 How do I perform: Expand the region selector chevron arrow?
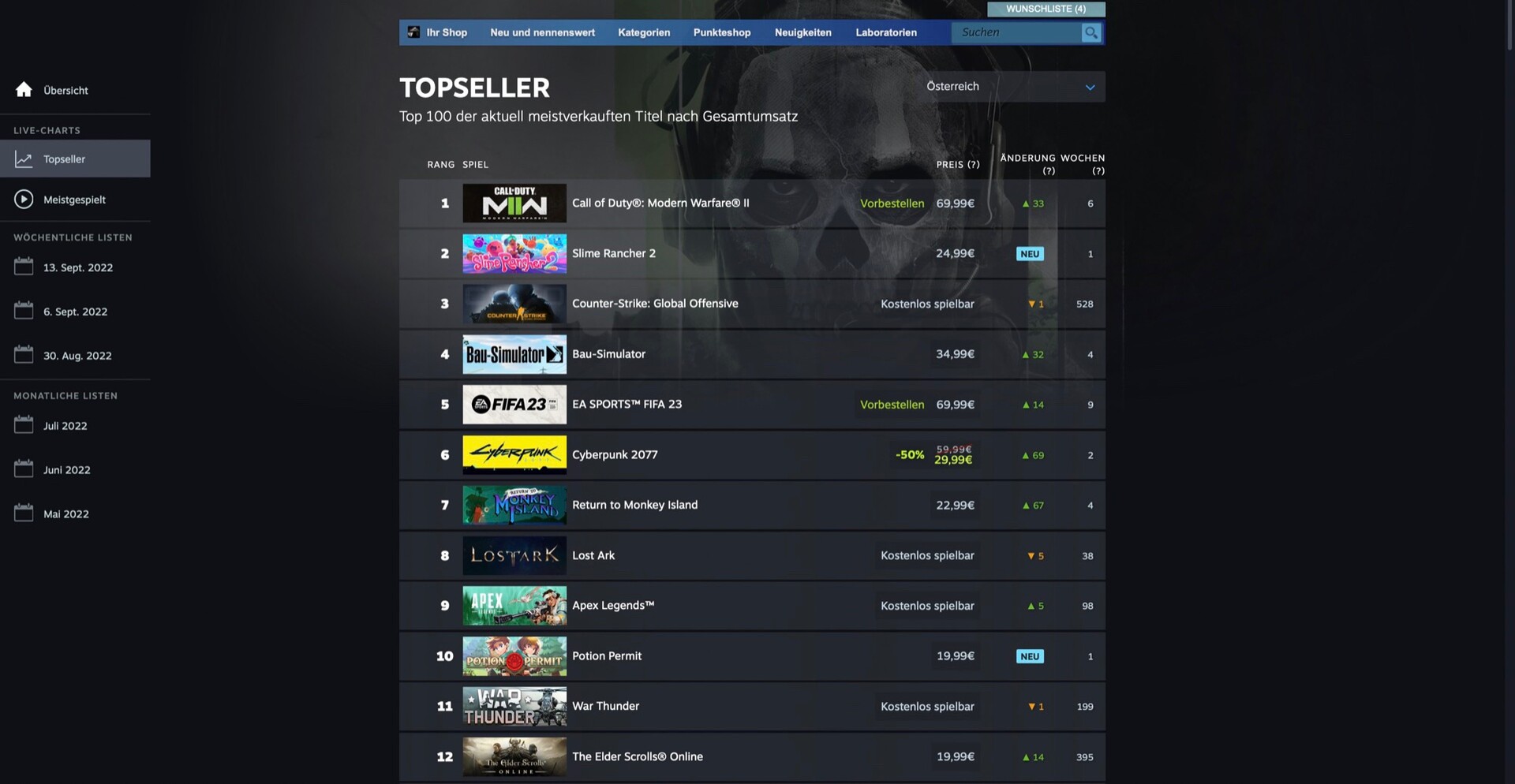click(1090, 88)
